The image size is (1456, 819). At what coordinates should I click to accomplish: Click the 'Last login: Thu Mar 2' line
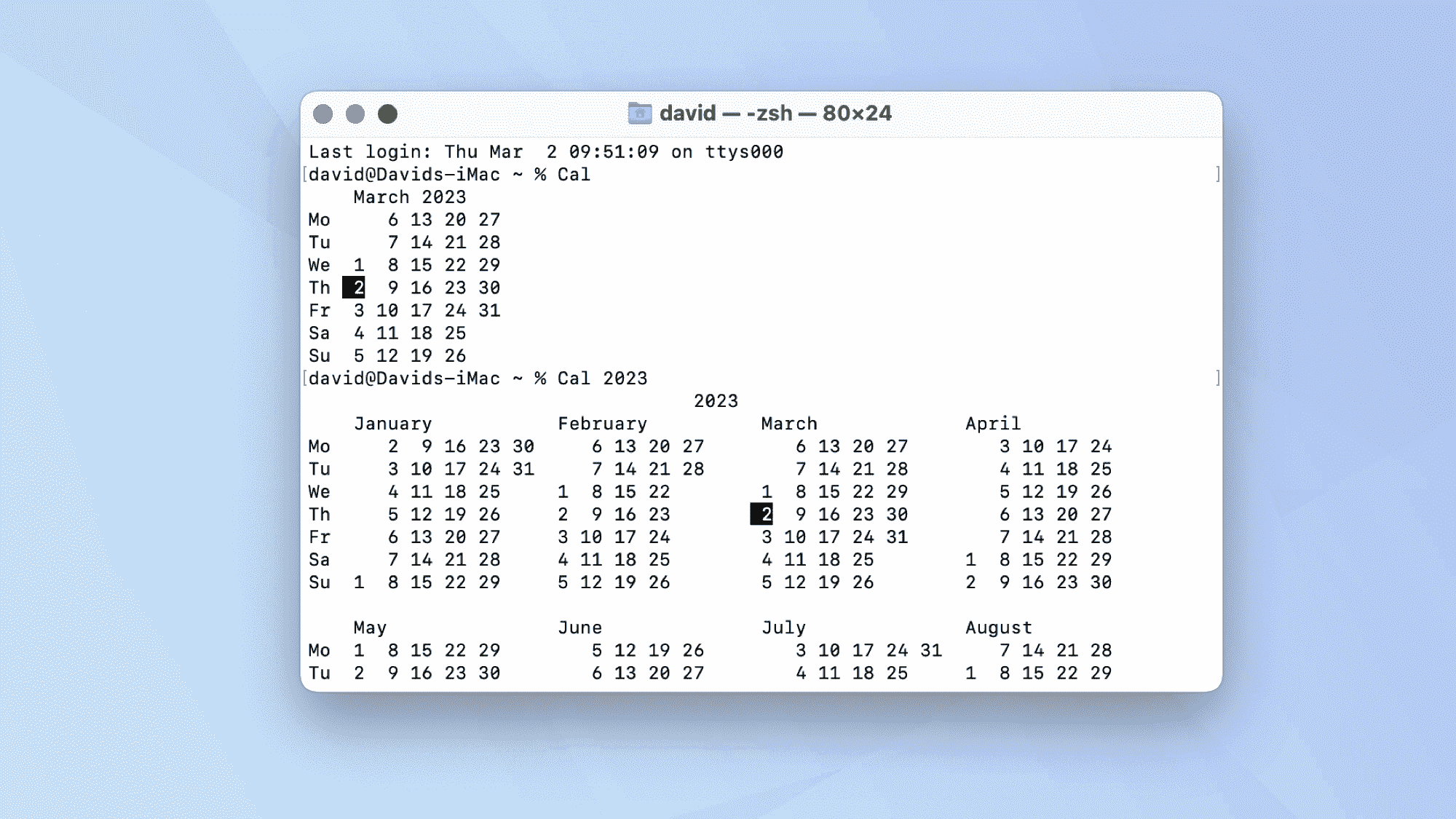546,152
